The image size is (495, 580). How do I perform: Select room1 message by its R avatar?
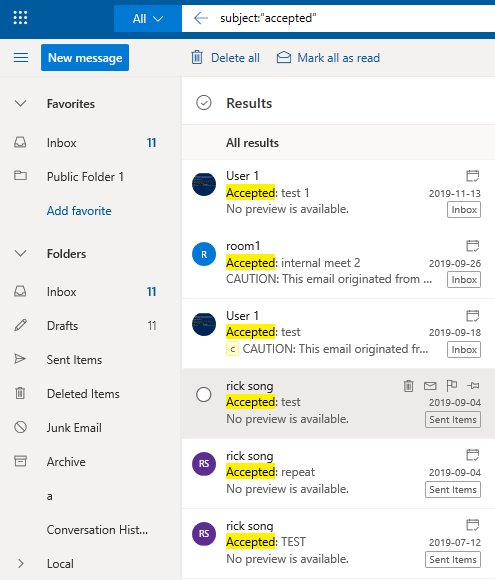click(x=204, y=254)
